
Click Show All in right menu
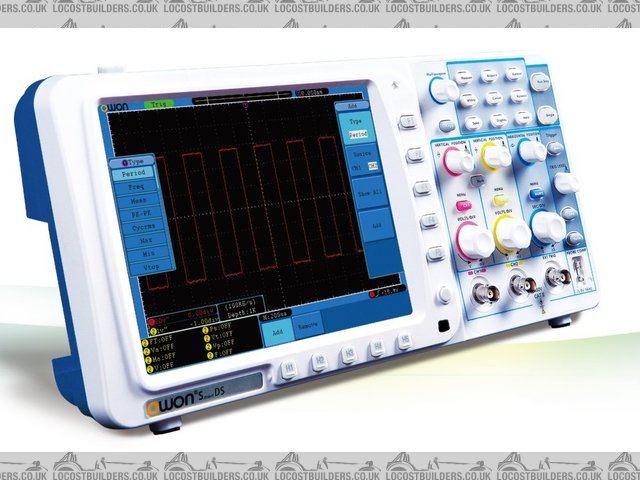[x=369, y=193]
